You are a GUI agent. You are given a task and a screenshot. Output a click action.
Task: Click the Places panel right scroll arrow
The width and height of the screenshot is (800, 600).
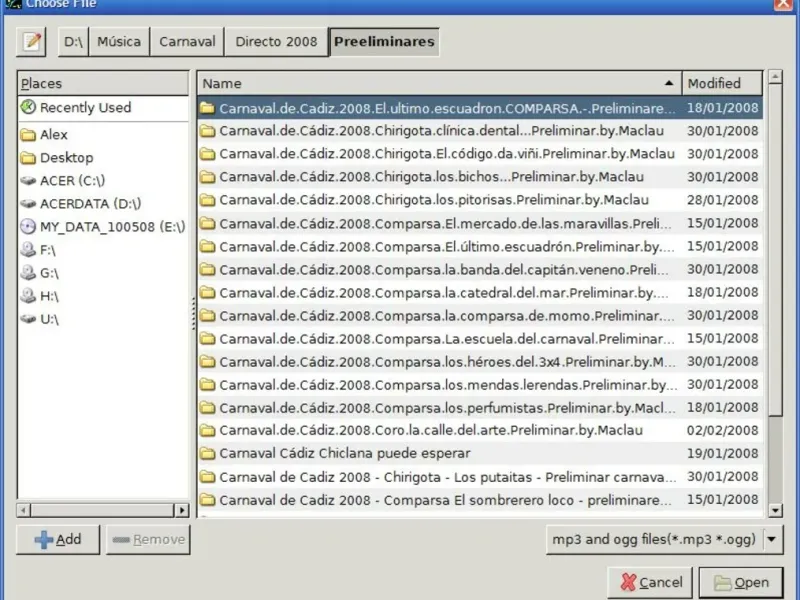coord(182,510)
